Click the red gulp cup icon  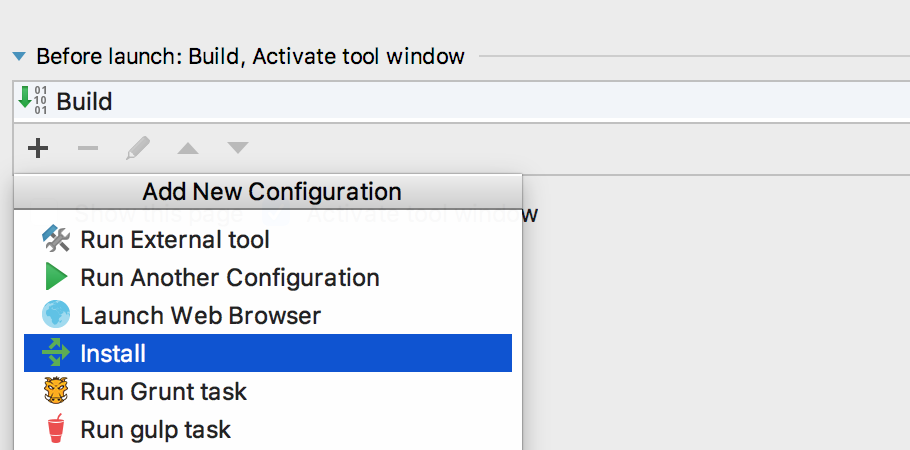click(56, 429)
